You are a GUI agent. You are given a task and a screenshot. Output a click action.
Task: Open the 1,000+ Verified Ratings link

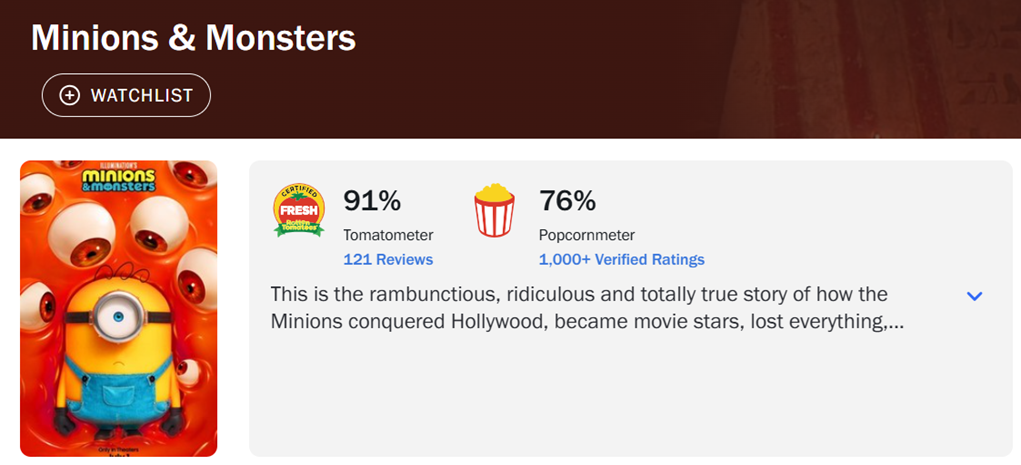(621, 259)
